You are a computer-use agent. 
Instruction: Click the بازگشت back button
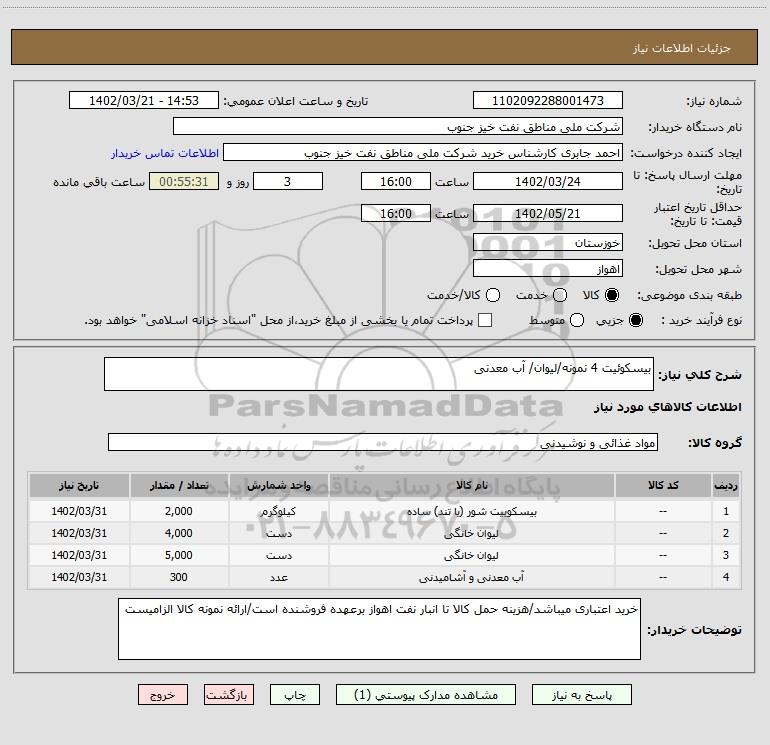229,695
